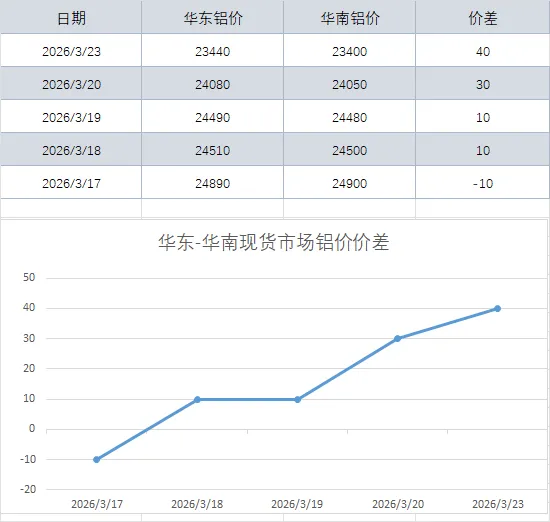This screenshot has width=550, height=522.
Task: Select the 价差 header cell
Action: [483, 18]
